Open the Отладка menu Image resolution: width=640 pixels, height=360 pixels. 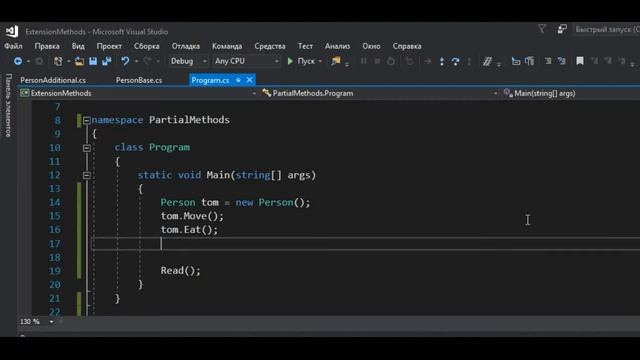tap(186, 46)
